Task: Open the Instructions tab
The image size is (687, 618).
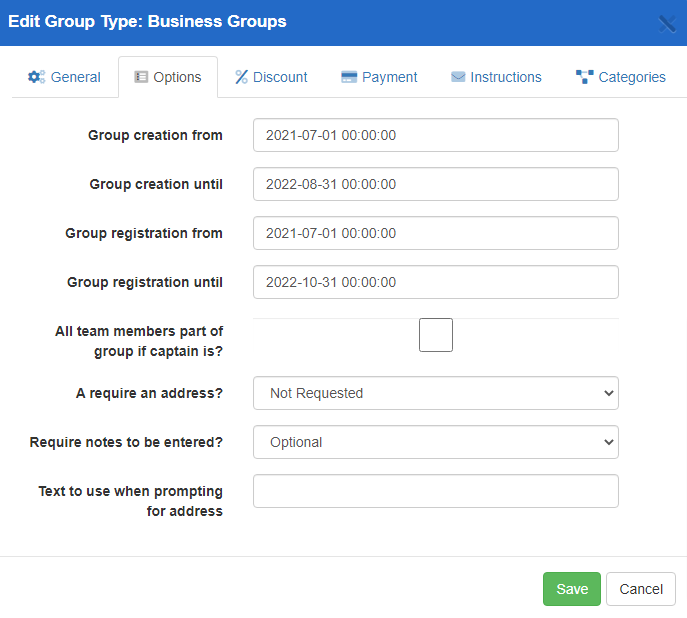Action: click(505, 77)
